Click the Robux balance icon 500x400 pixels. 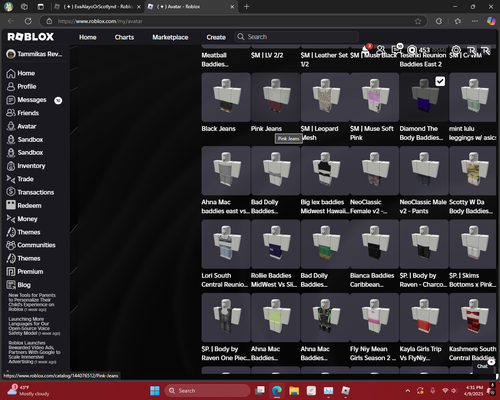pos(412,50)
